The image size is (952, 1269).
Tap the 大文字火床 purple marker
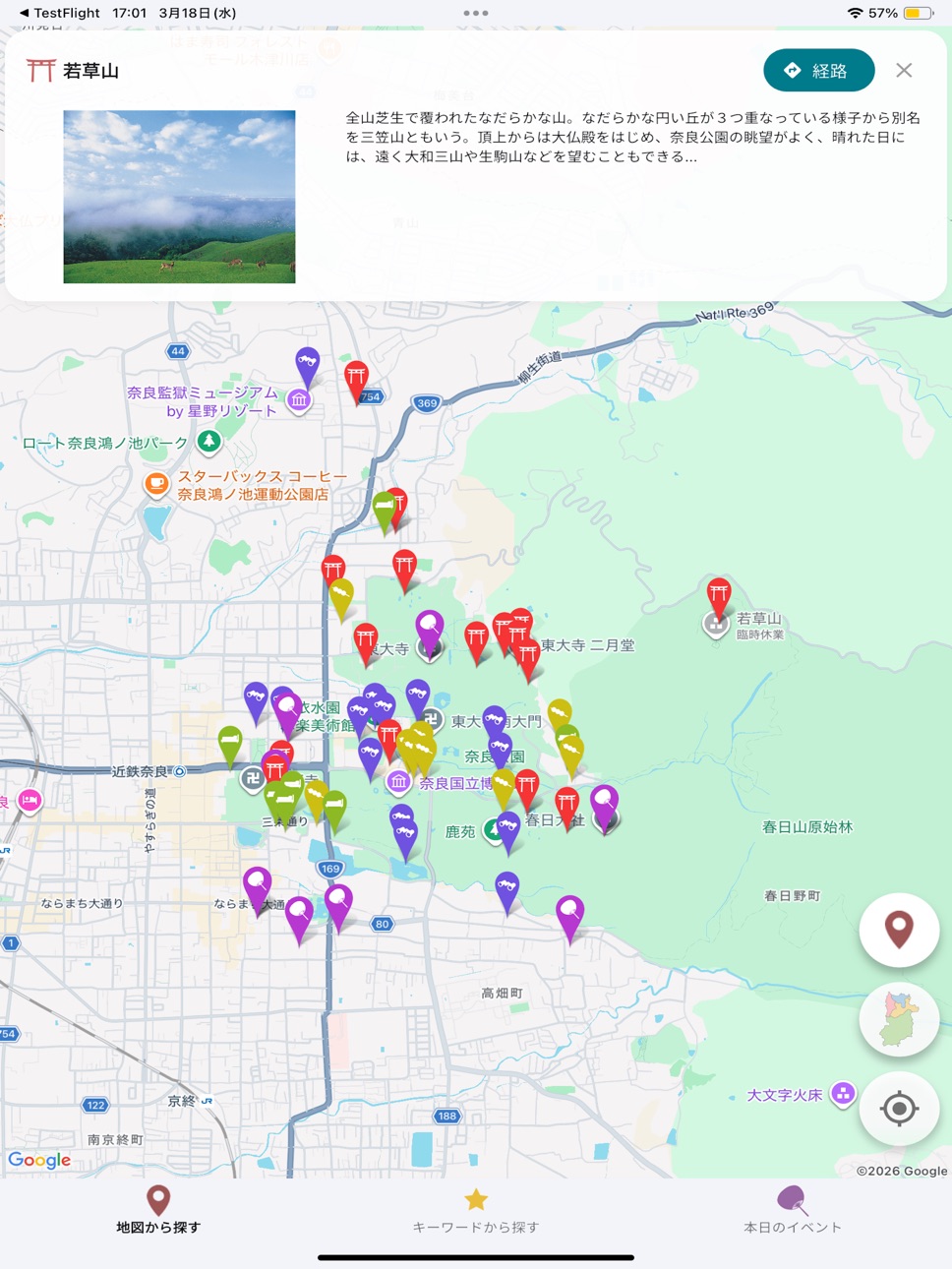pos(843,1093)
